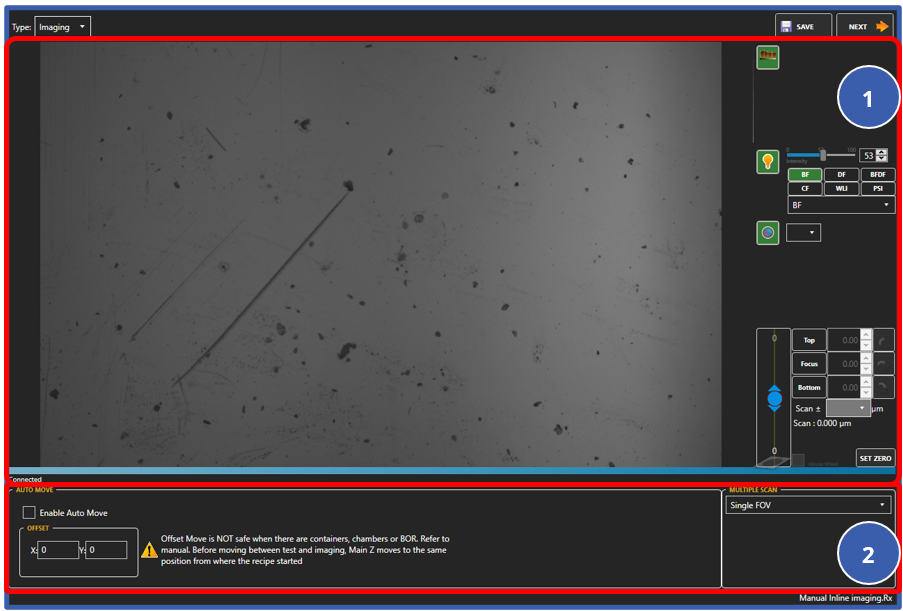Toggle BFDF imaging mode

coord(878,174)
